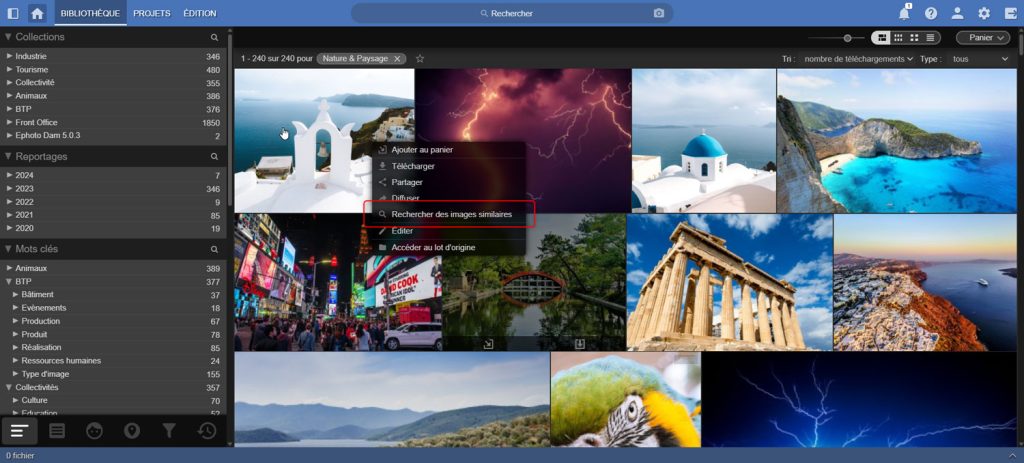Remove the Nature & Paysage filter
The width and height of the screenshot is (1024, 463).
(x=397, y=59)
